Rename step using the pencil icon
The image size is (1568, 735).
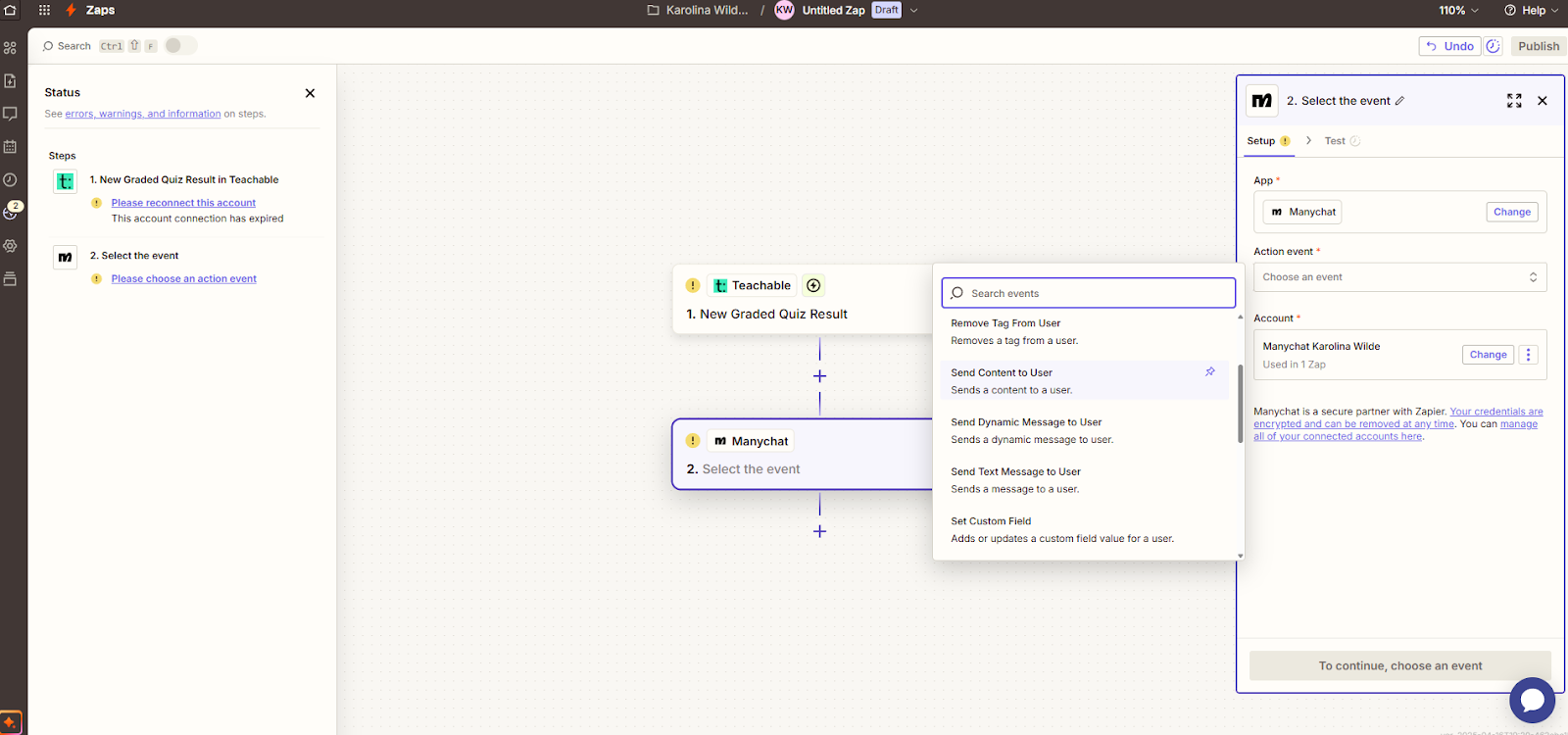[x=1399, y=101]
